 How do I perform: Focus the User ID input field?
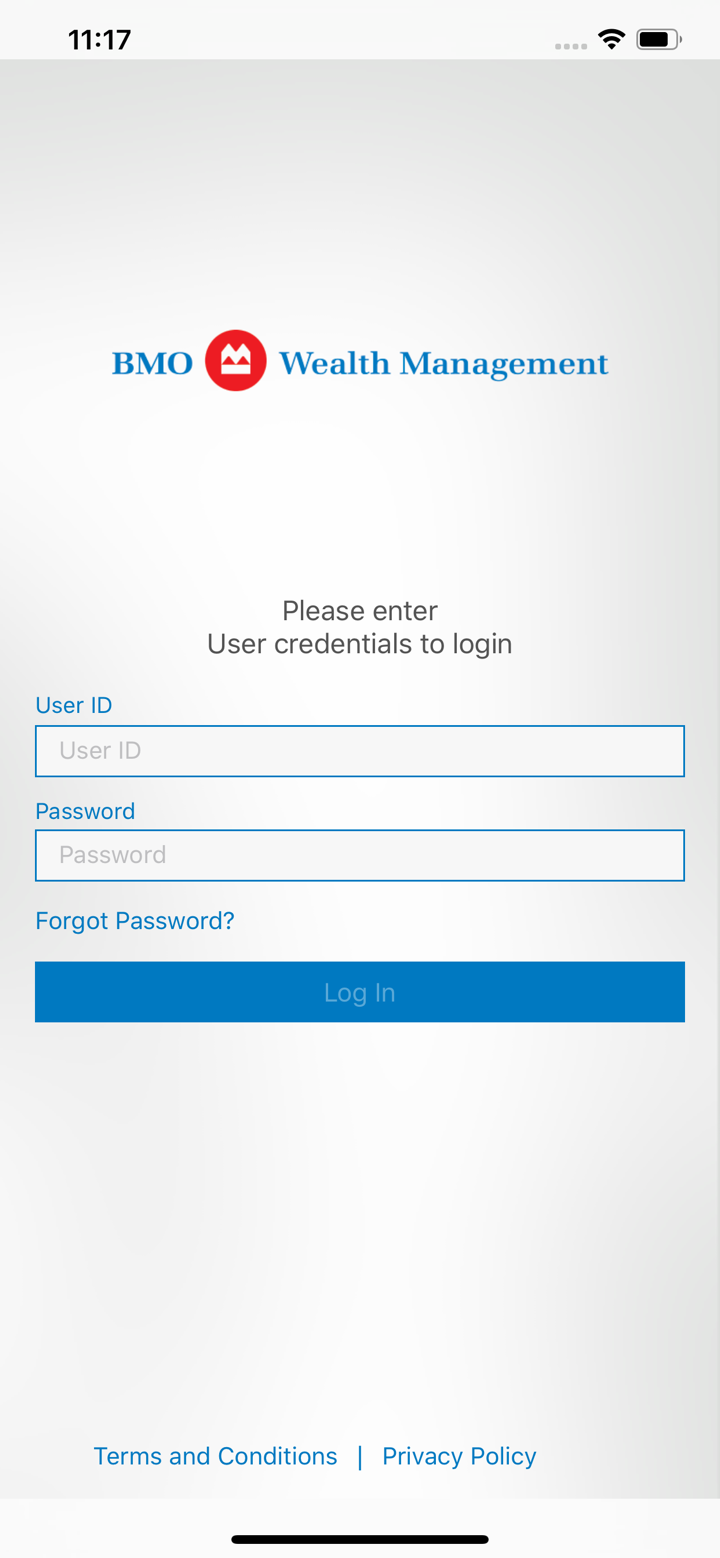tap(360, 751)
